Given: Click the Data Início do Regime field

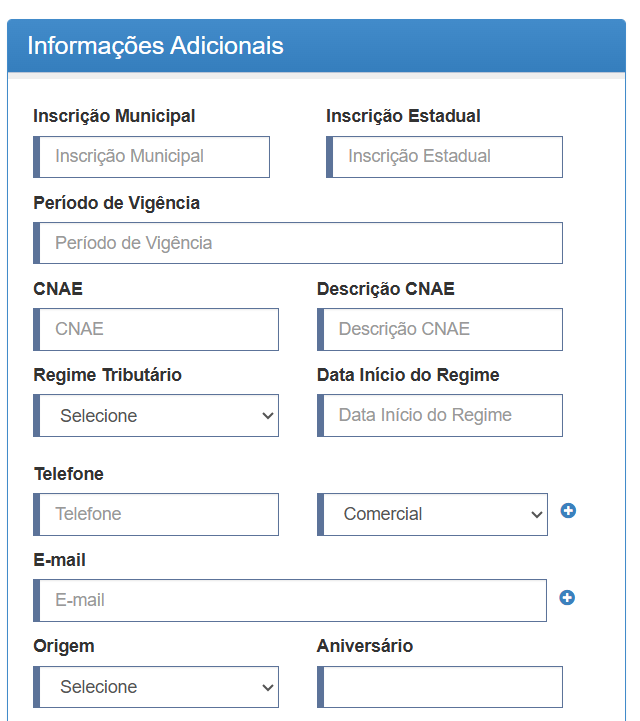Looking at the screenshot, I should click(440, 415).
